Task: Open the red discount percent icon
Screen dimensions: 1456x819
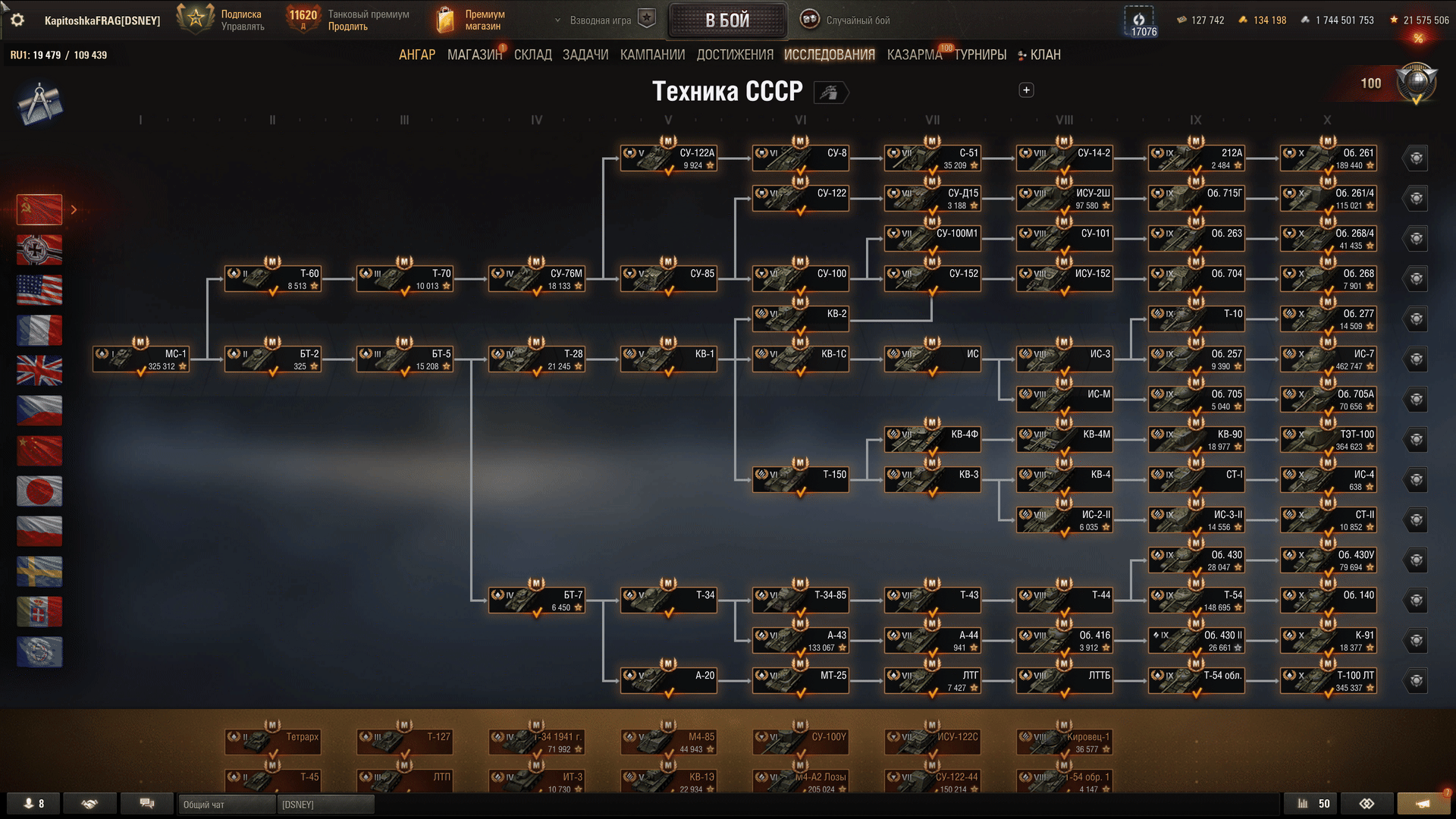Action: [x=1418, y=39]
